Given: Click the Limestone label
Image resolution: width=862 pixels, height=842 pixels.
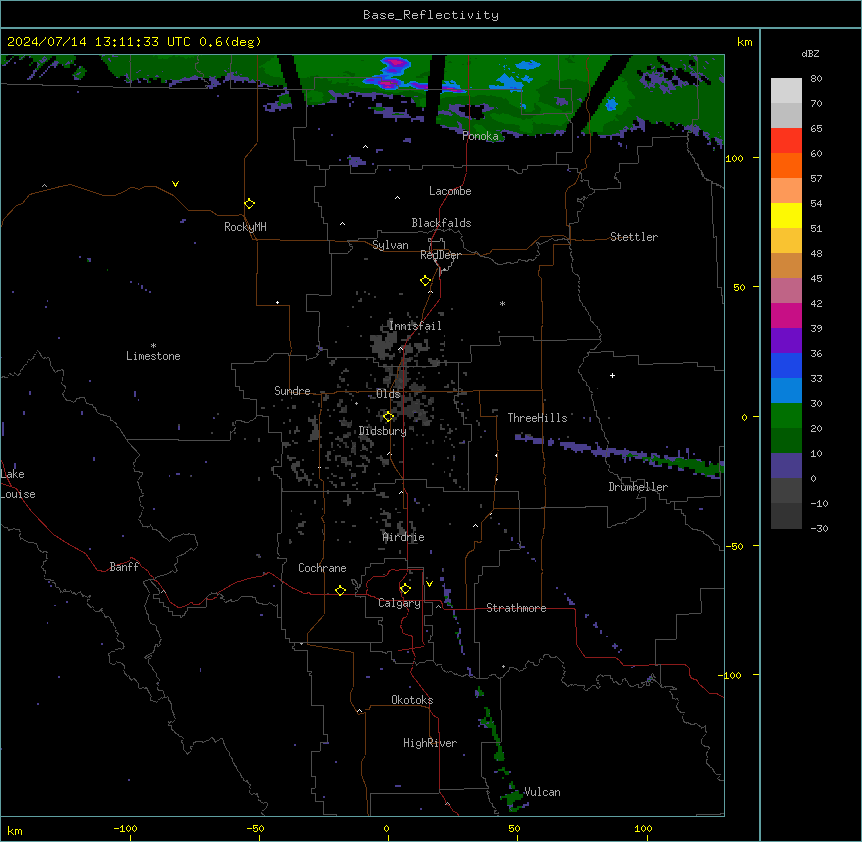Looking at the screenshot, I should 153,356.
